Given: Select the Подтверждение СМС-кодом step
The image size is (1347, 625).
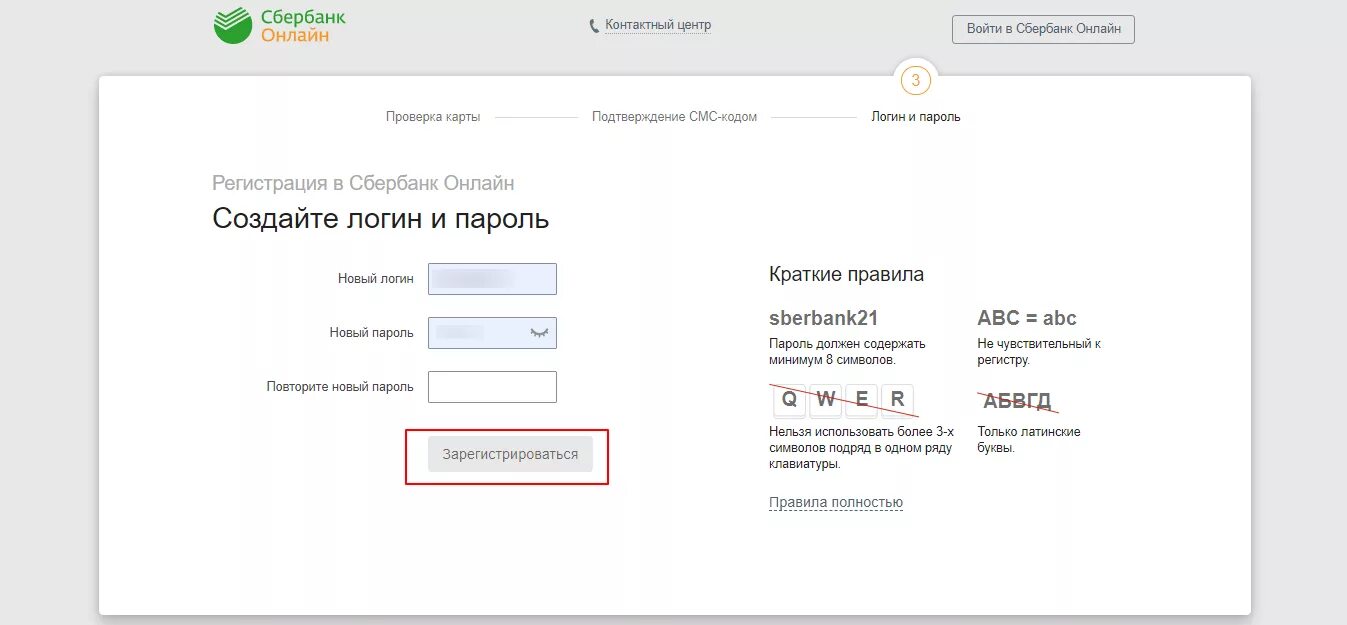Looking at the screenshot, I should 674,117.
